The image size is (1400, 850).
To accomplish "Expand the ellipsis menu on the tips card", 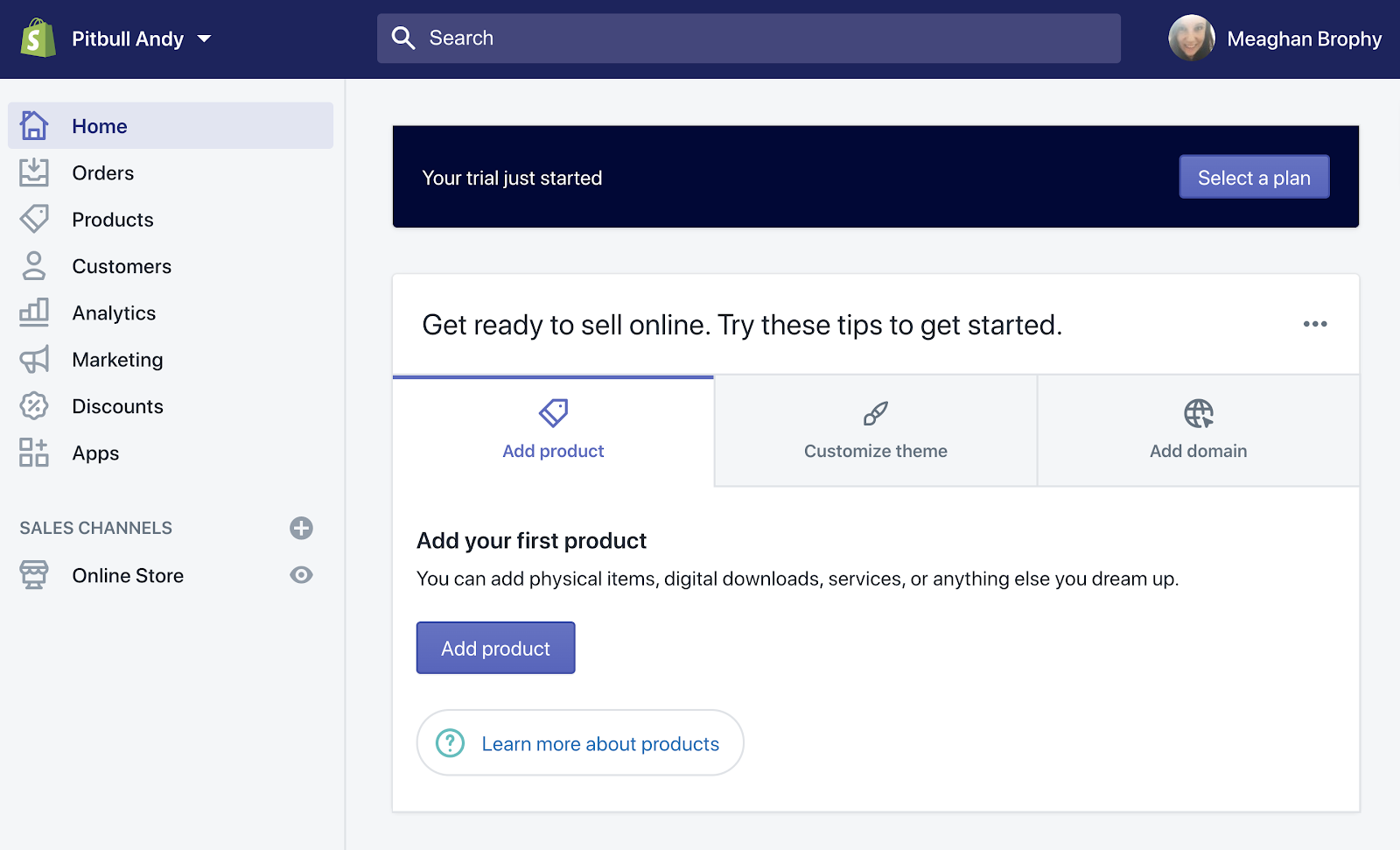I will point(1314,324).
